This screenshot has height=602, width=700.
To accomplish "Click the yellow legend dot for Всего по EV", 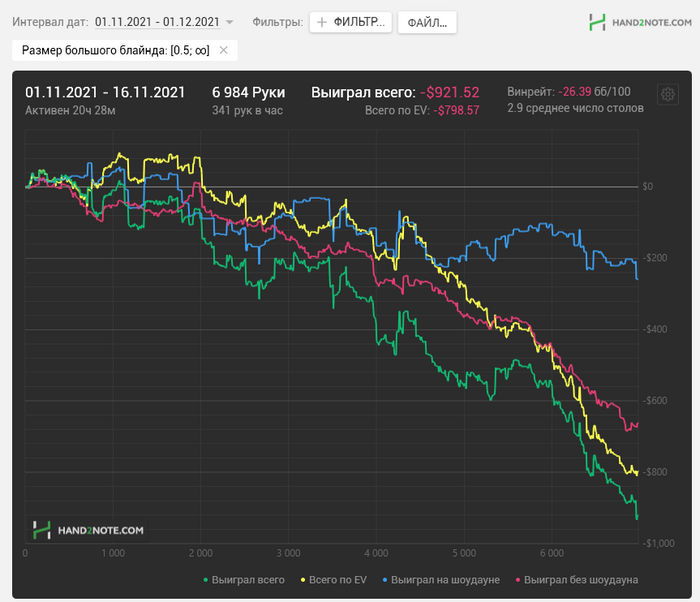I will [x=303, y=580].
